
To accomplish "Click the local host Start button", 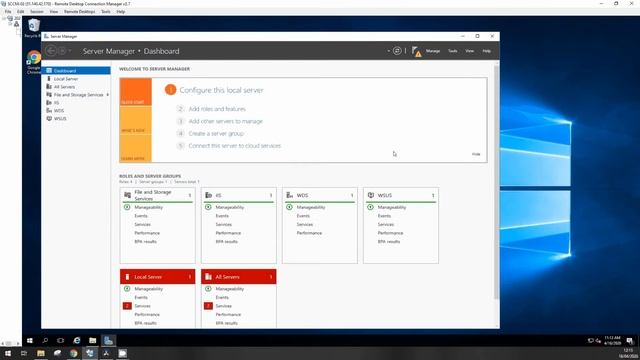I will tap(8, 353).
